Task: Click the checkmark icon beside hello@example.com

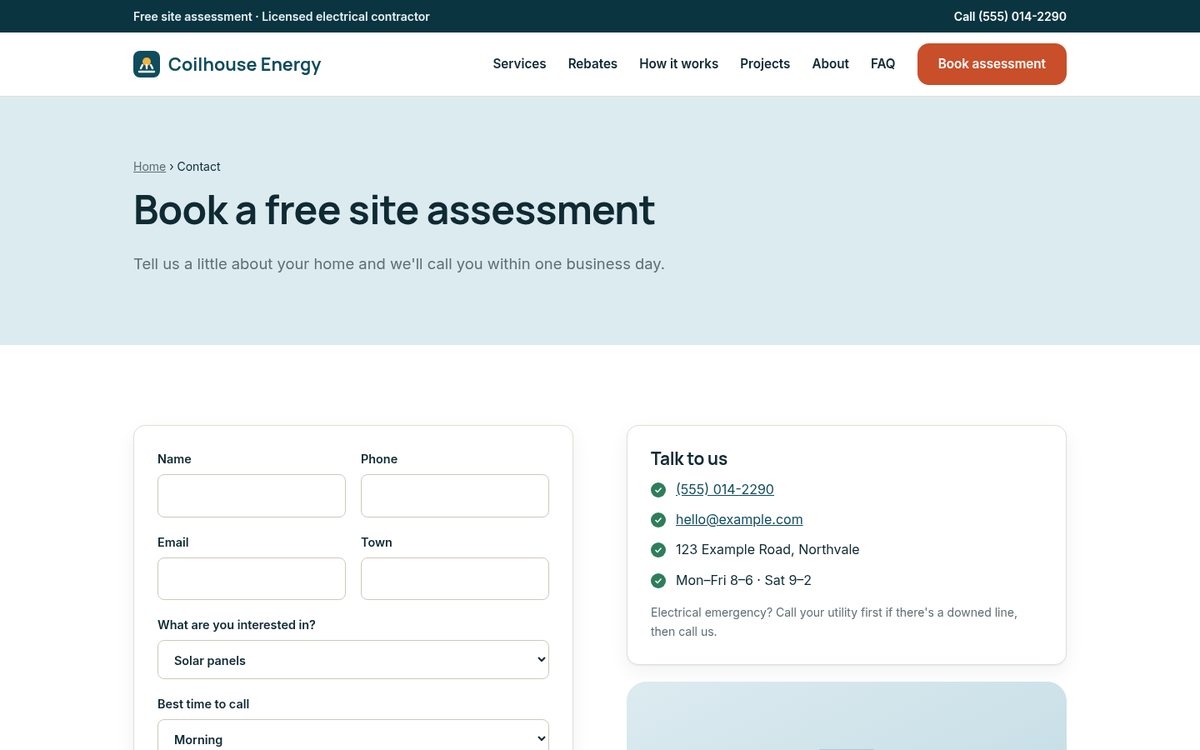Action: pos(658,520)
